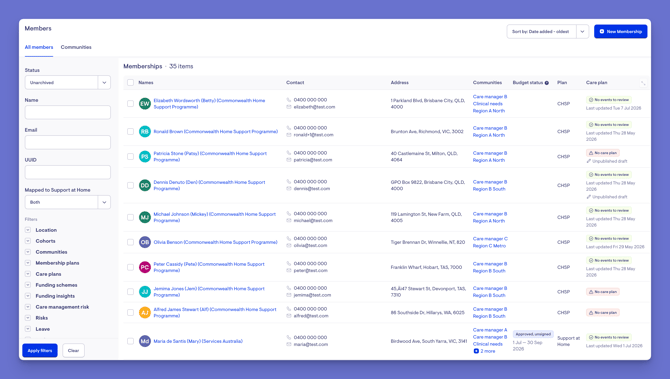The image size is (670, 379).
Task: Clear the filters
Action: [x=73, y=350]
